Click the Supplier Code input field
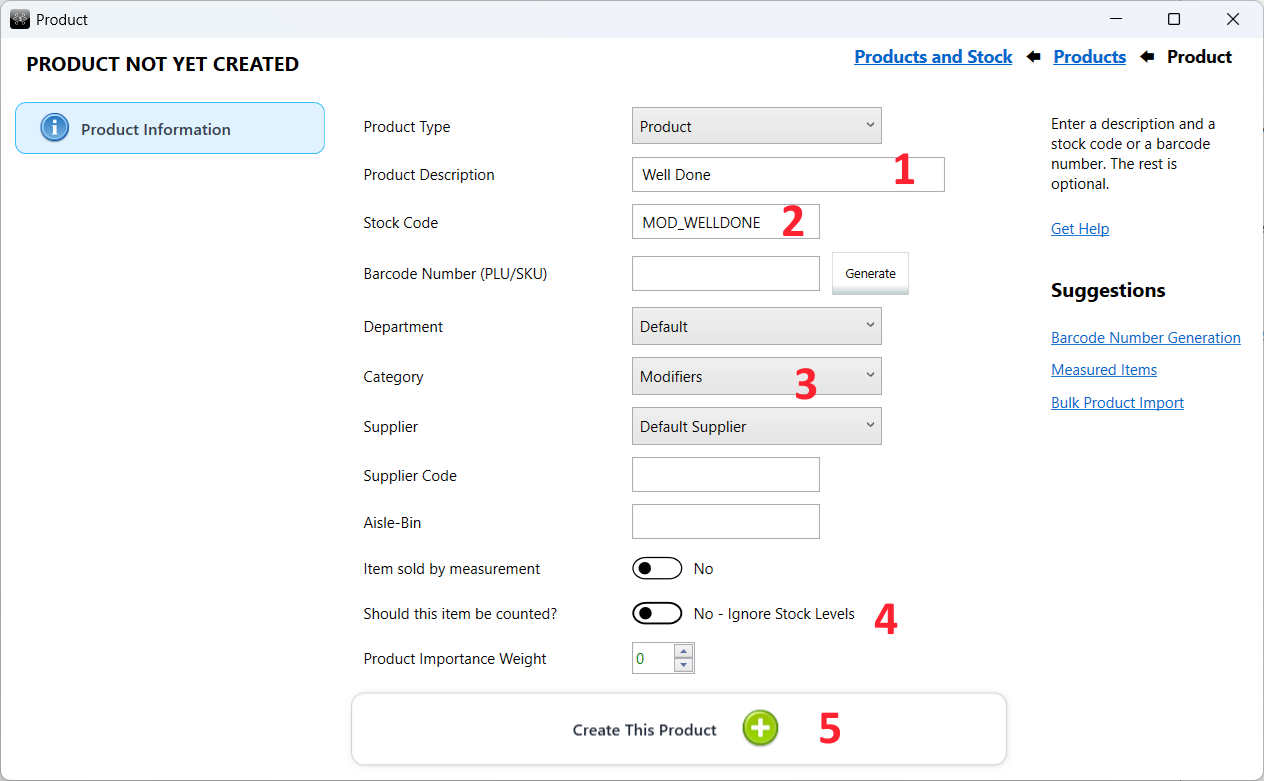 (x=726, y=474)
